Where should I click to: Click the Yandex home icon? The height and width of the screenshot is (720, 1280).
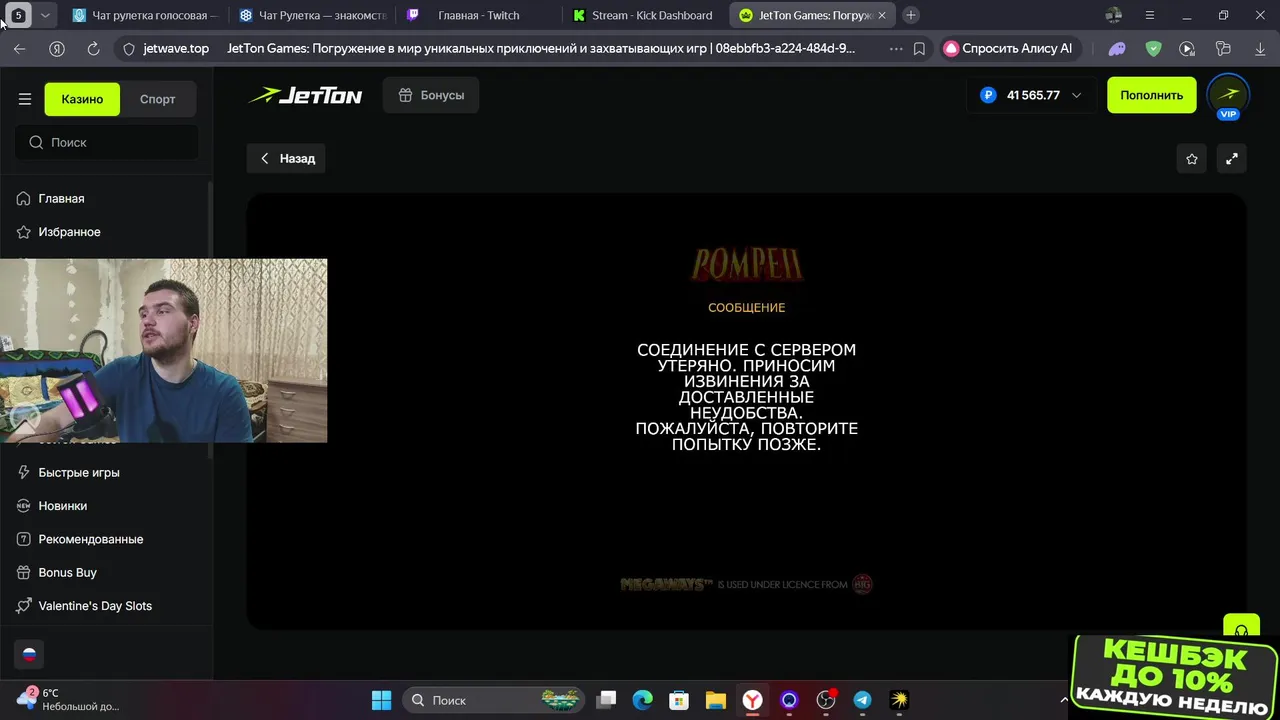click(x=57, y=48)
